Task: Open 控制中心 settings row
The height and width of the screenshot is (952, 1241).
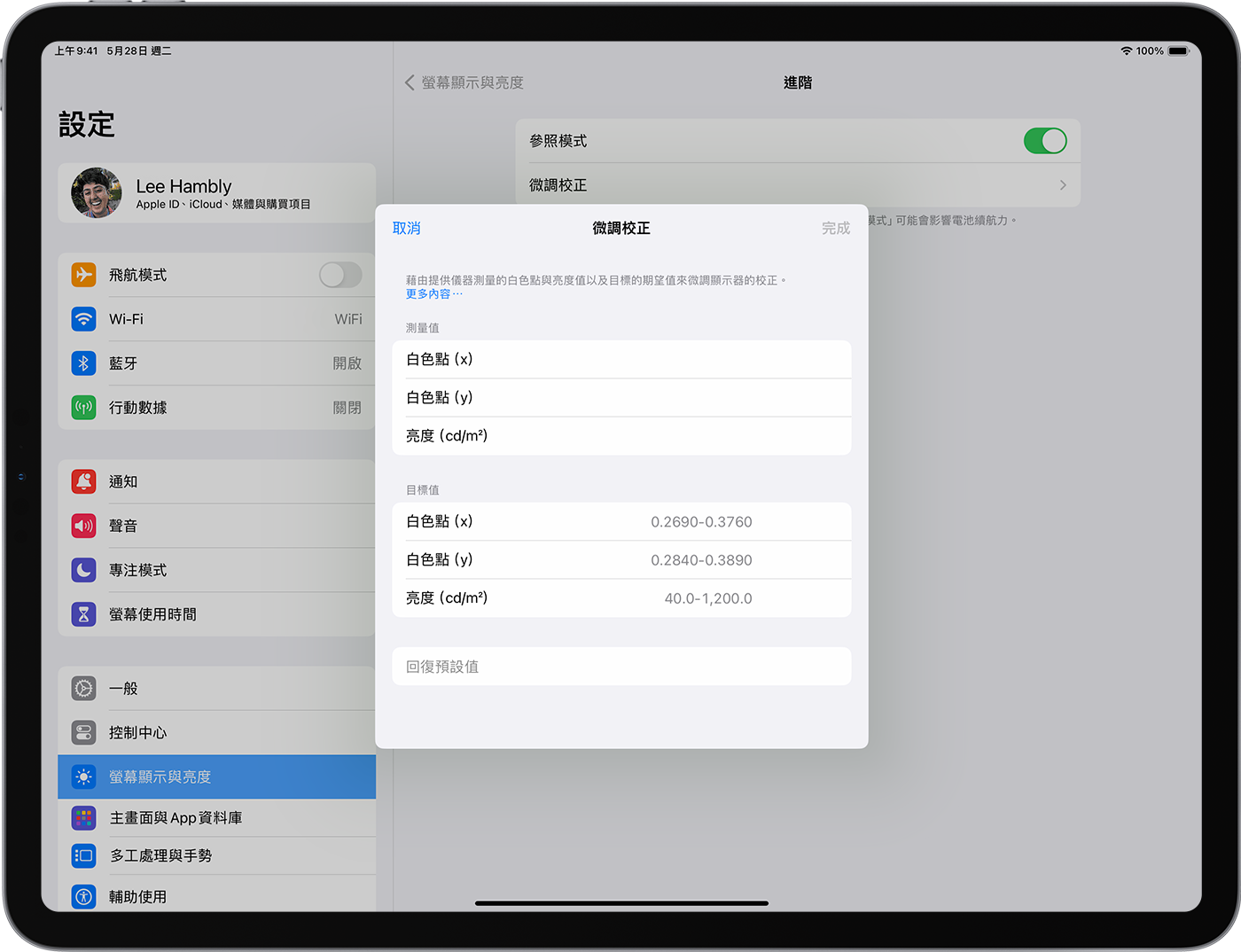Action: tap(217, 733)
